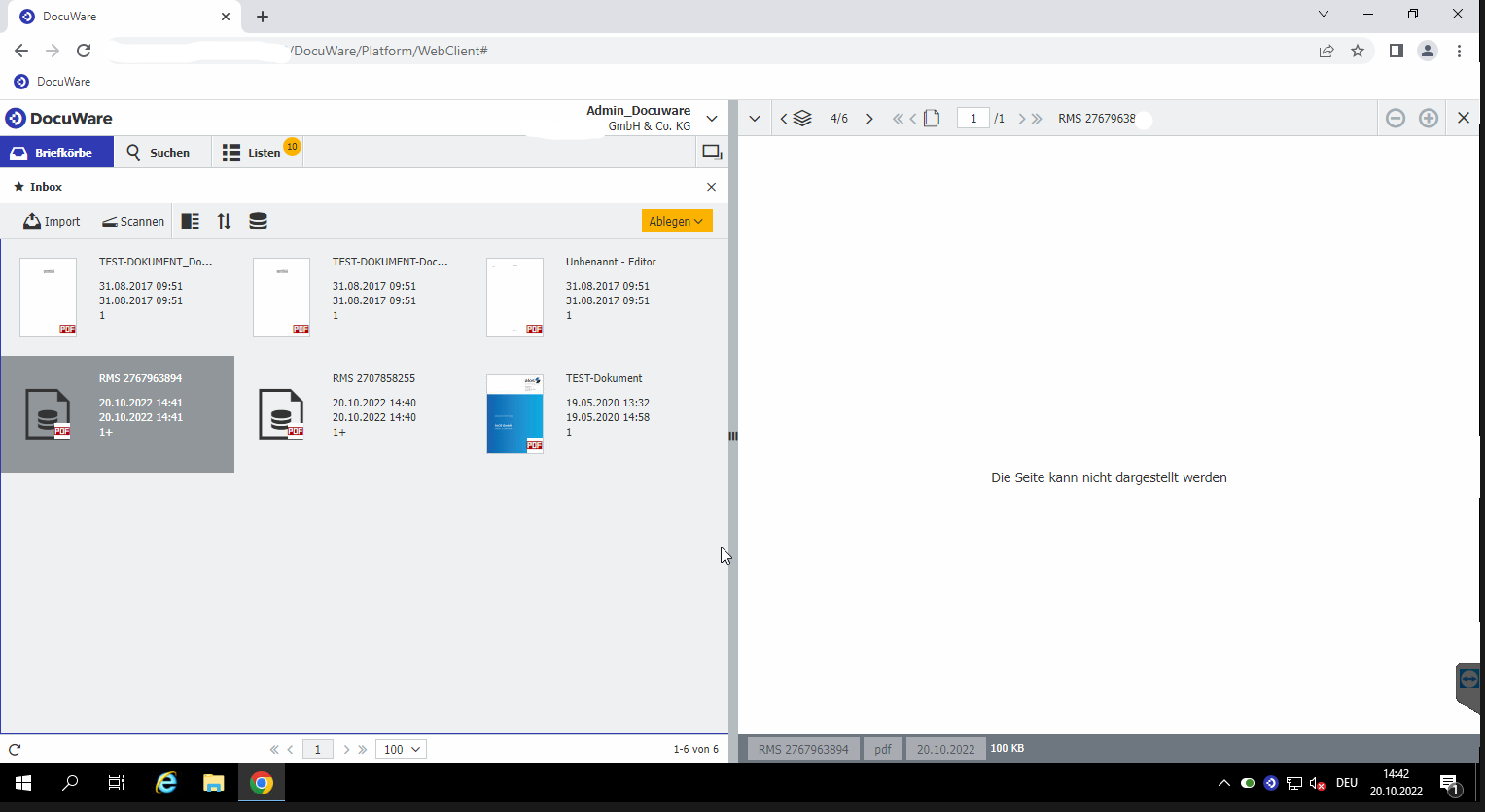
Task: Open the Ablegen dropdown
Action: pos(676,222)
